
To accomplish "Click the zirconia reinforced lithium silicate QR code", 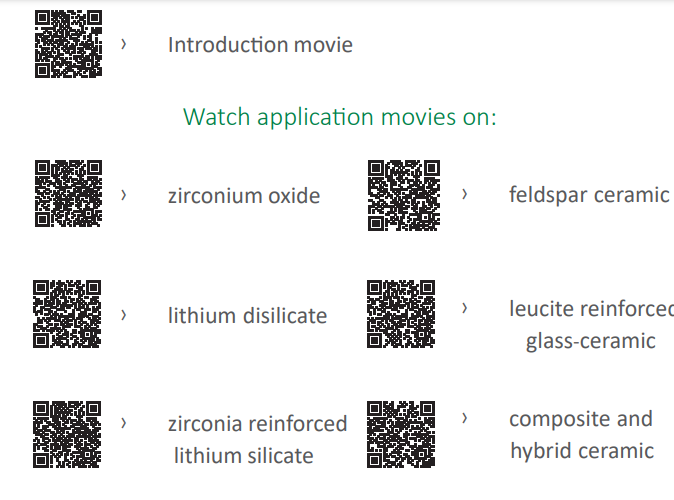I will pyautogui.click(x=68, y=435).
